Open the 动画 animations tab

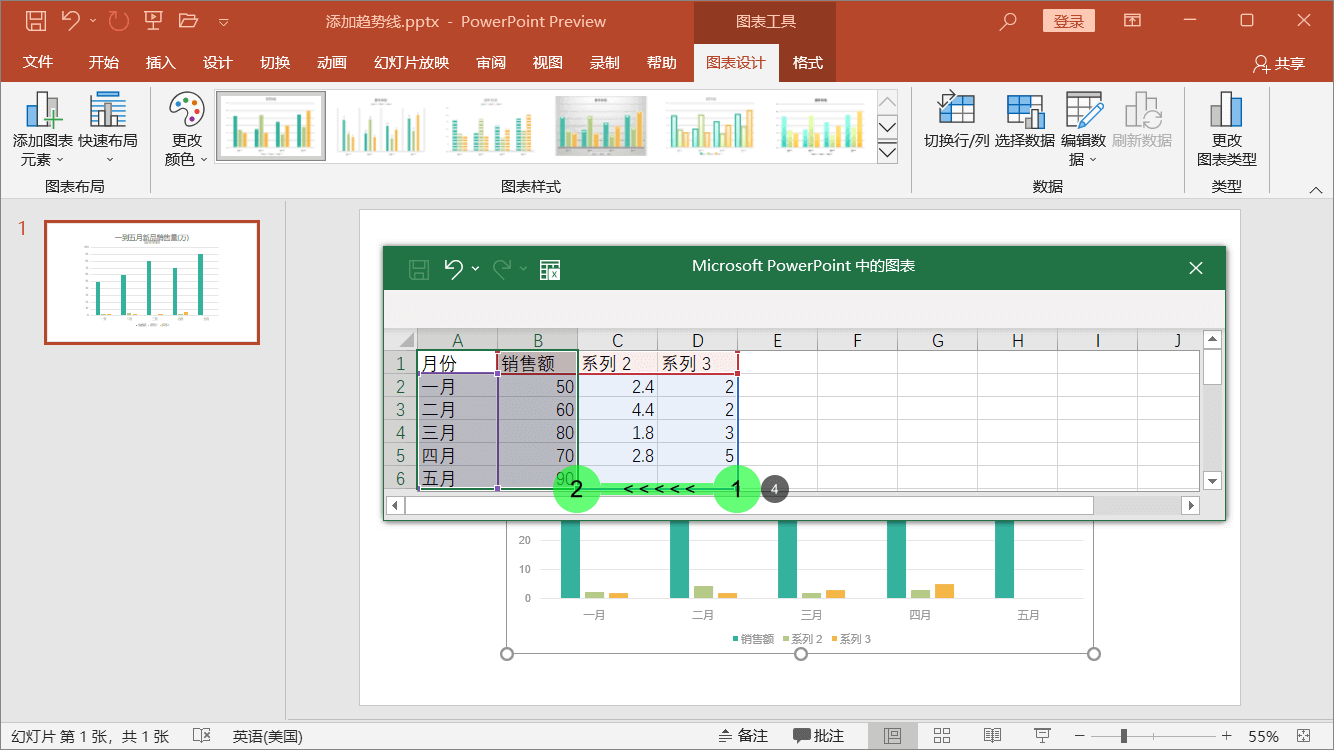pyautogui.click(x=332, y=63)
